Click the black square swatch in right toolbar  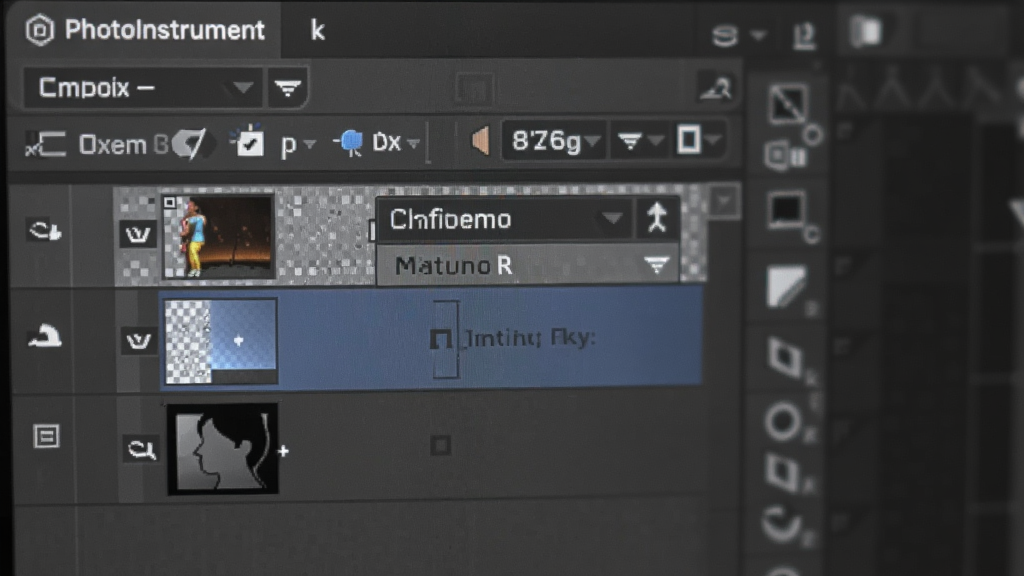click(786, 212)
